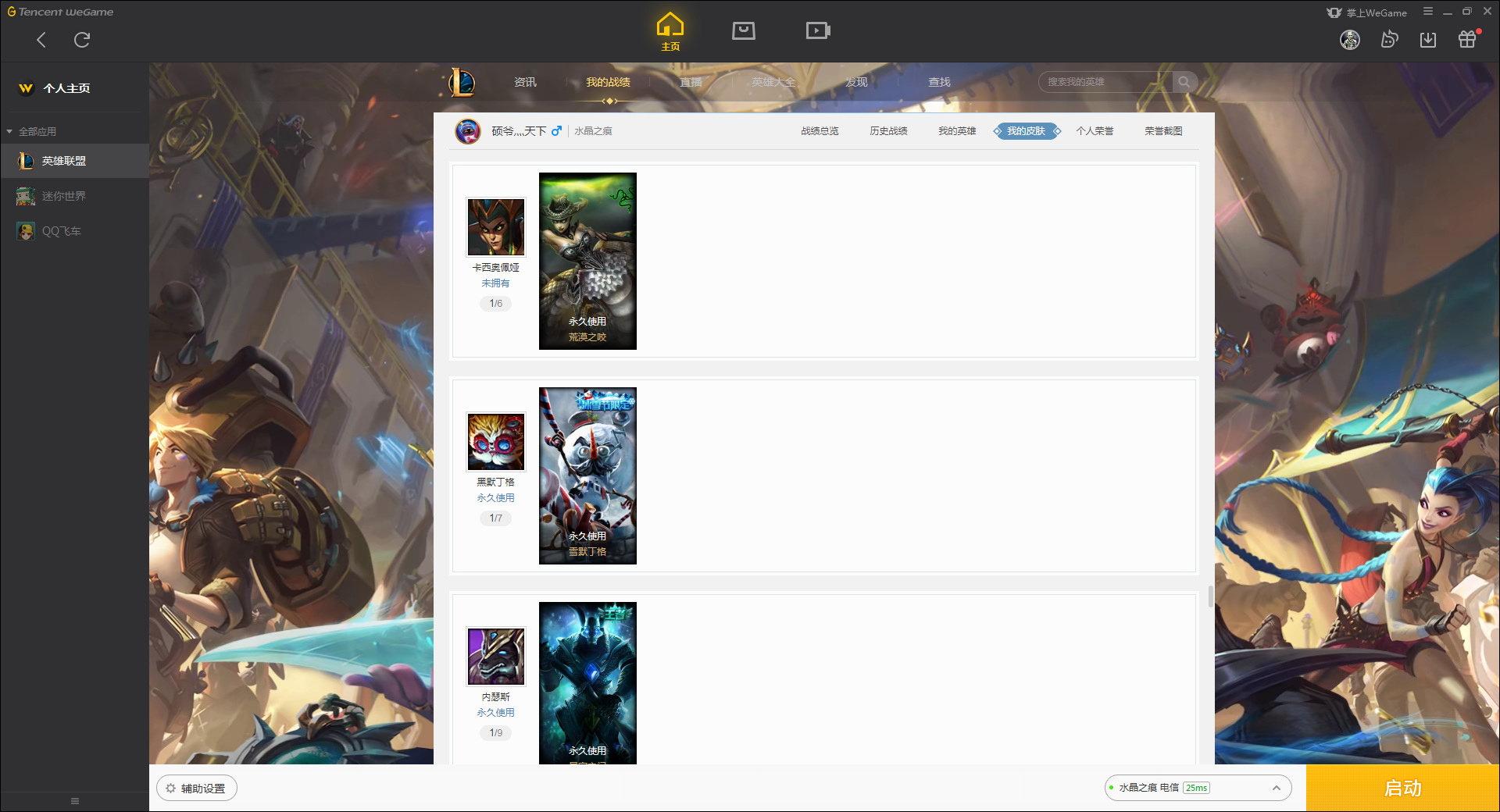Click the 荒漠之咬 skin card
Viewport: 1500px width, 812px height.
[x=587, y=261]
